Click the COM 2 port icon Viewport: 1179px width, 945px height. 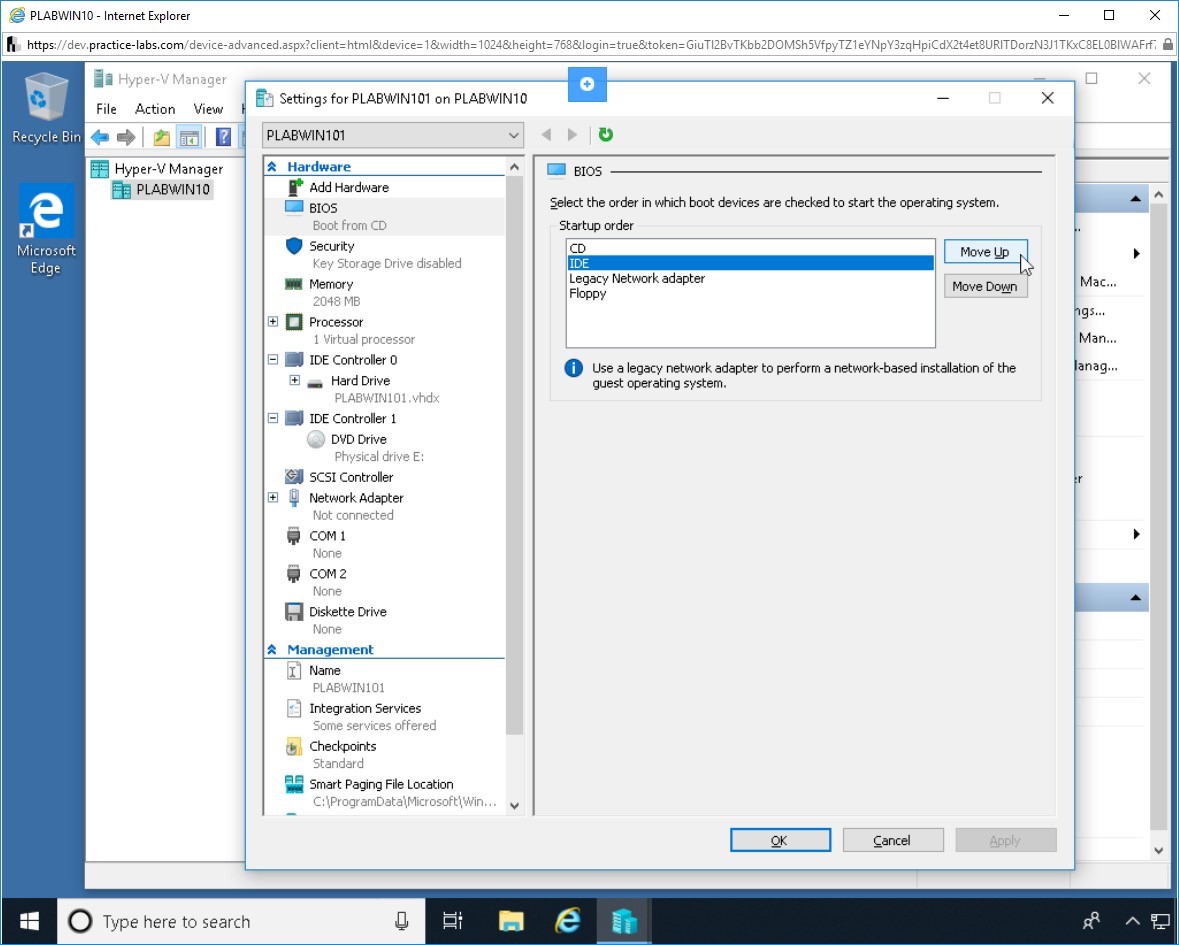point(294,574)
